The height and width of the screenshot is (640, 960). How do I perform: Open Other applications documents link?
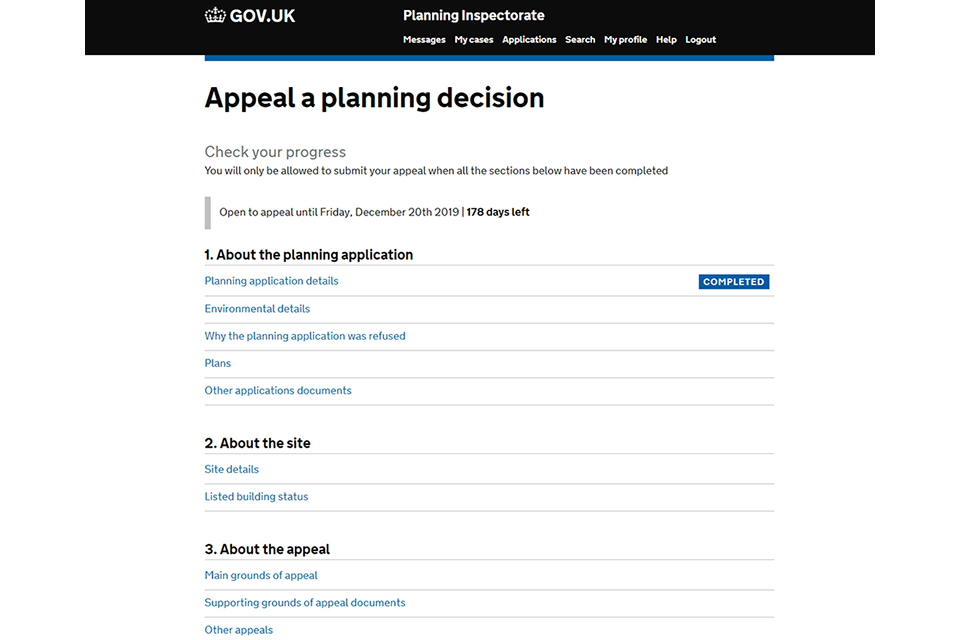coord(278,390)
